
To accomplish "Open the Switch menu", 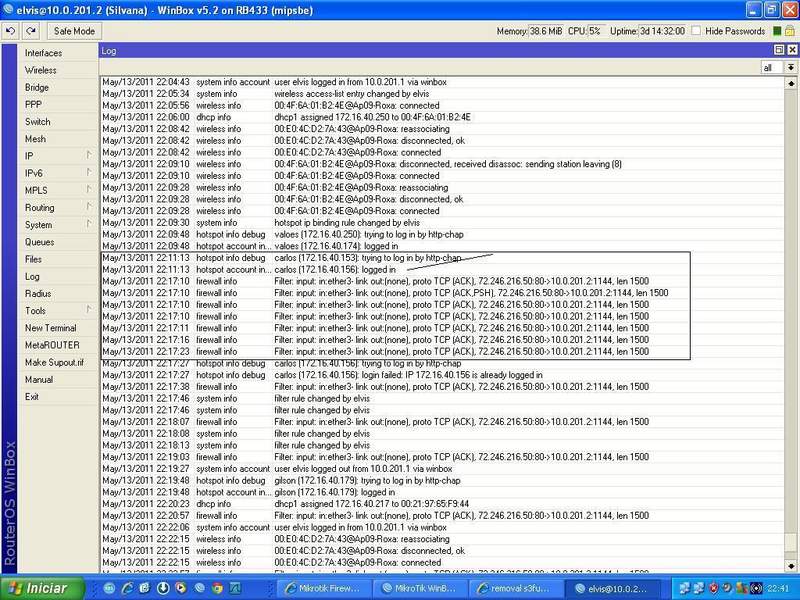I will 57,122.
